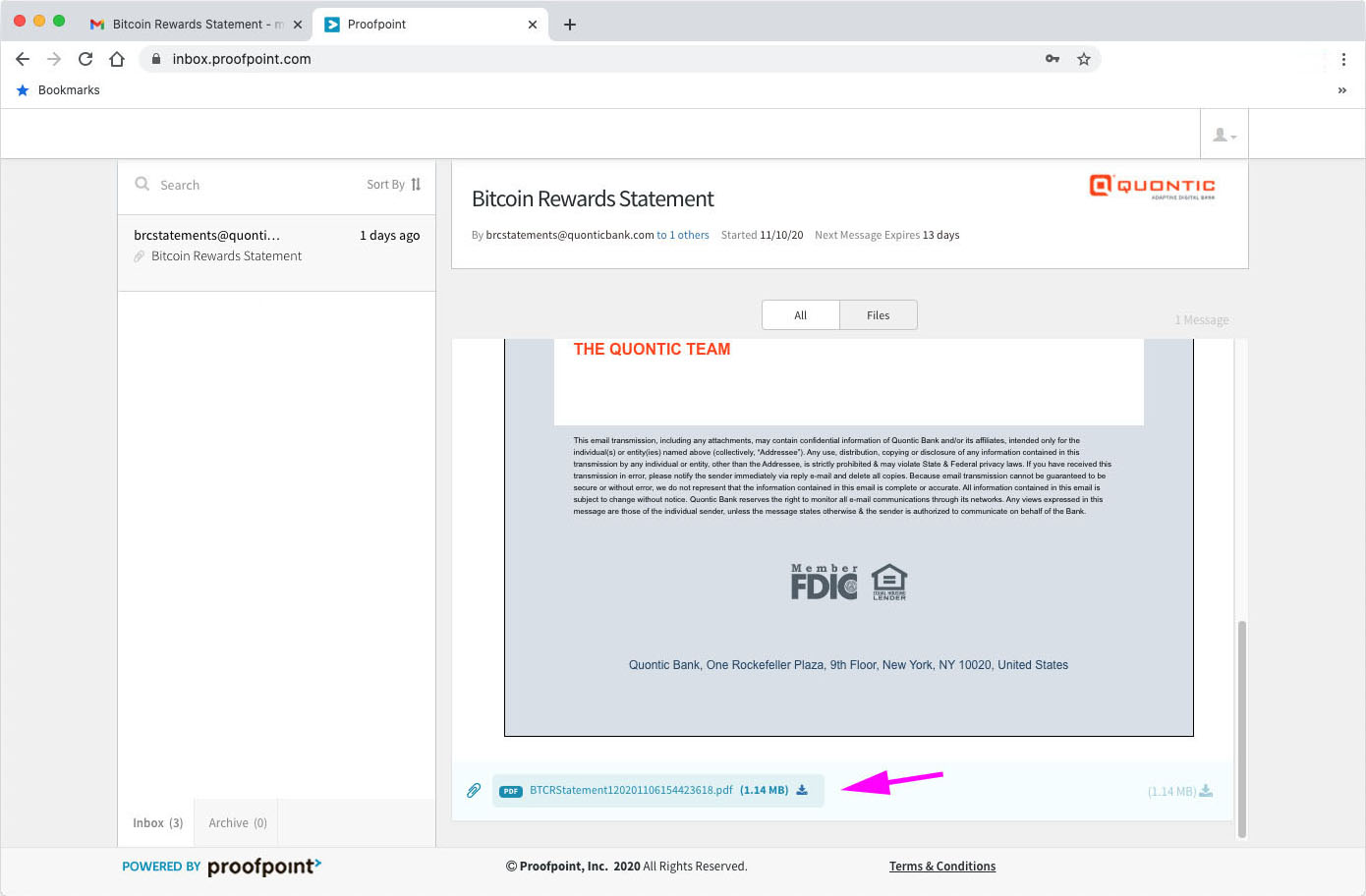
Task: Open Terms & Conditions link
Action: [942, 867]
